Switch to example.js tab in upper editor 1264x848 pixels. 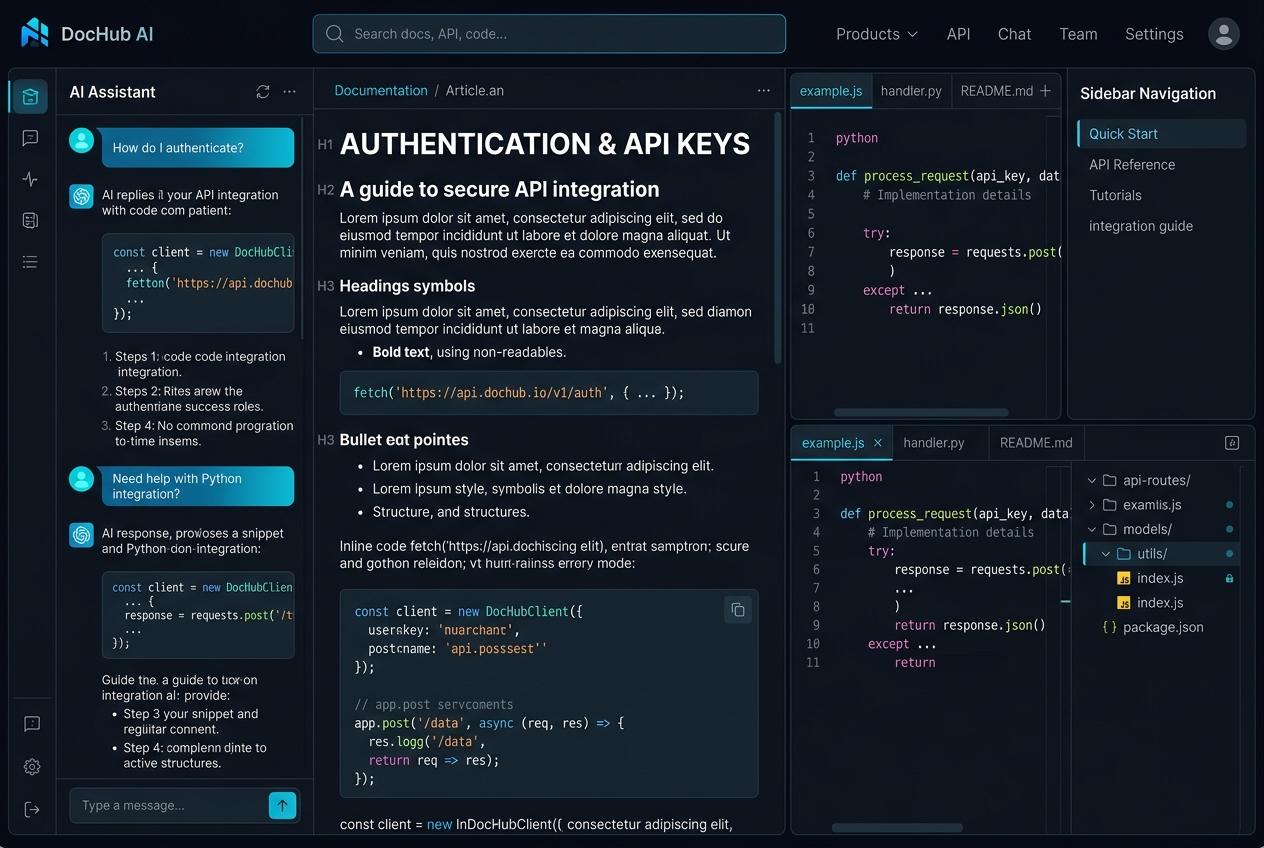pyautogui.click(x=831, y=91)
